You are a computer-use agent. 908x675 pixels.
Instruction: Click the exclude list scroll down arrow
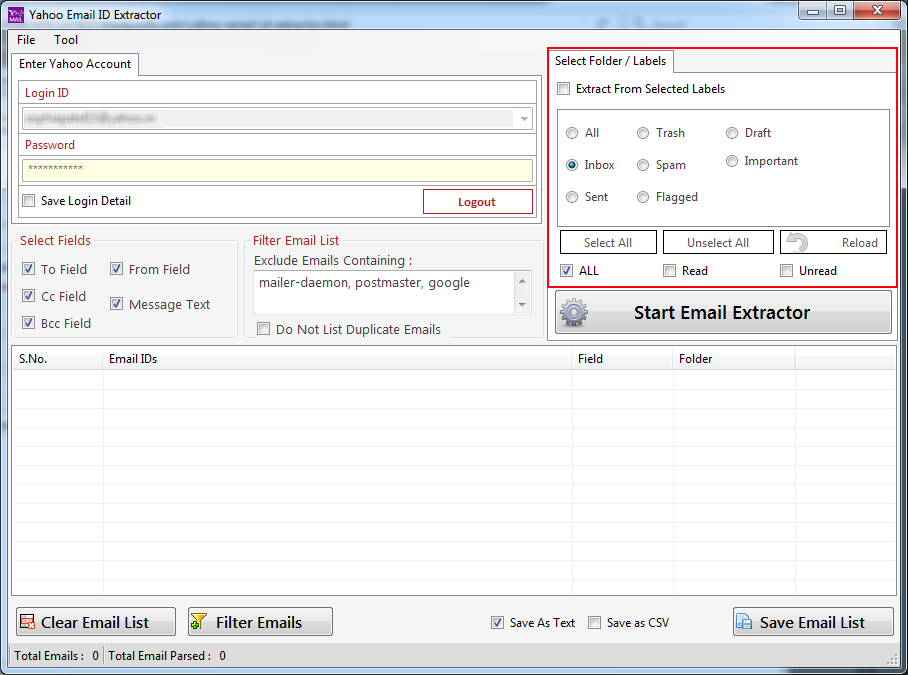(522, 305)
